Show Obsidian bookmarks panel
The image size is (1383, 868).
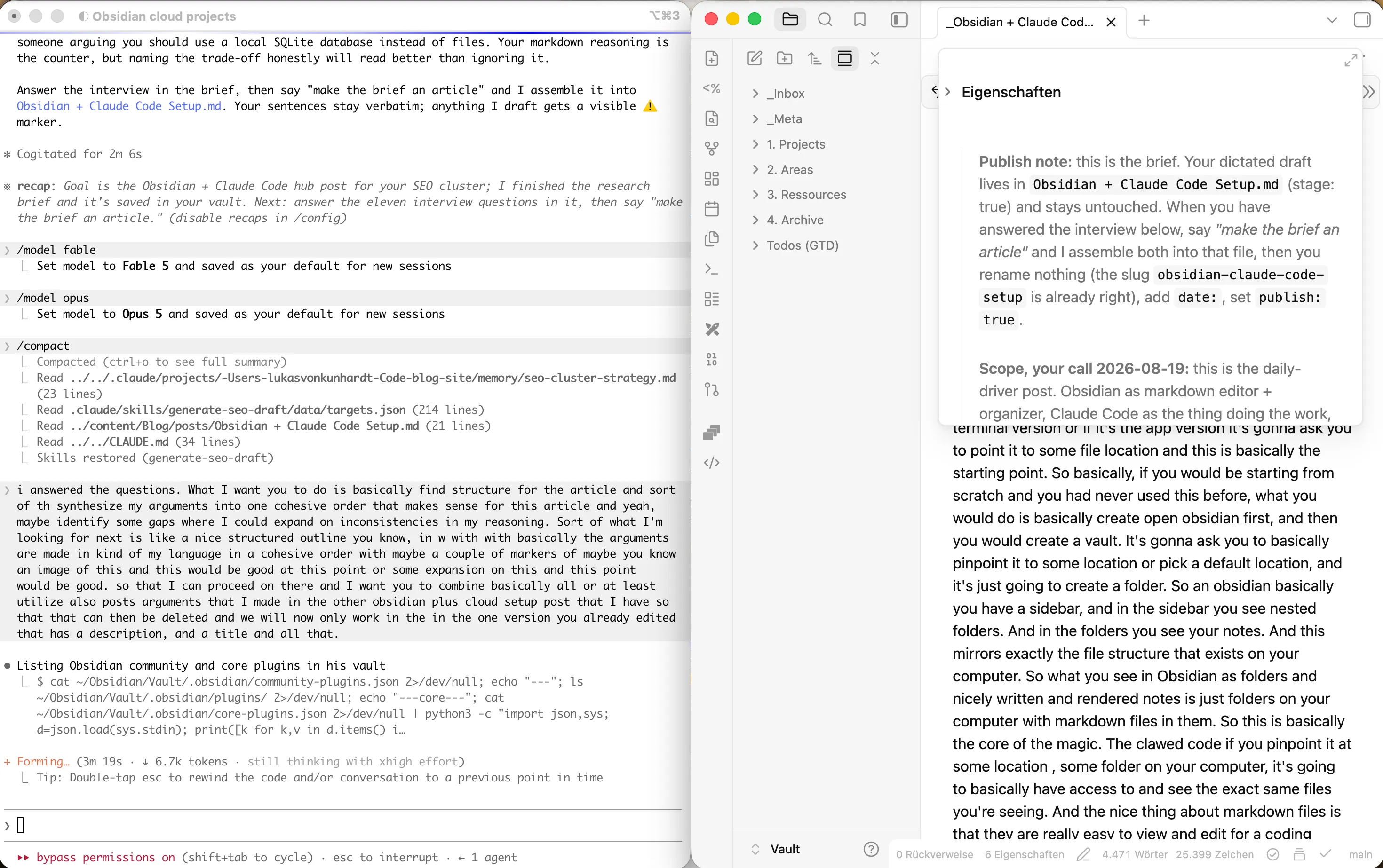click(860, 20)
